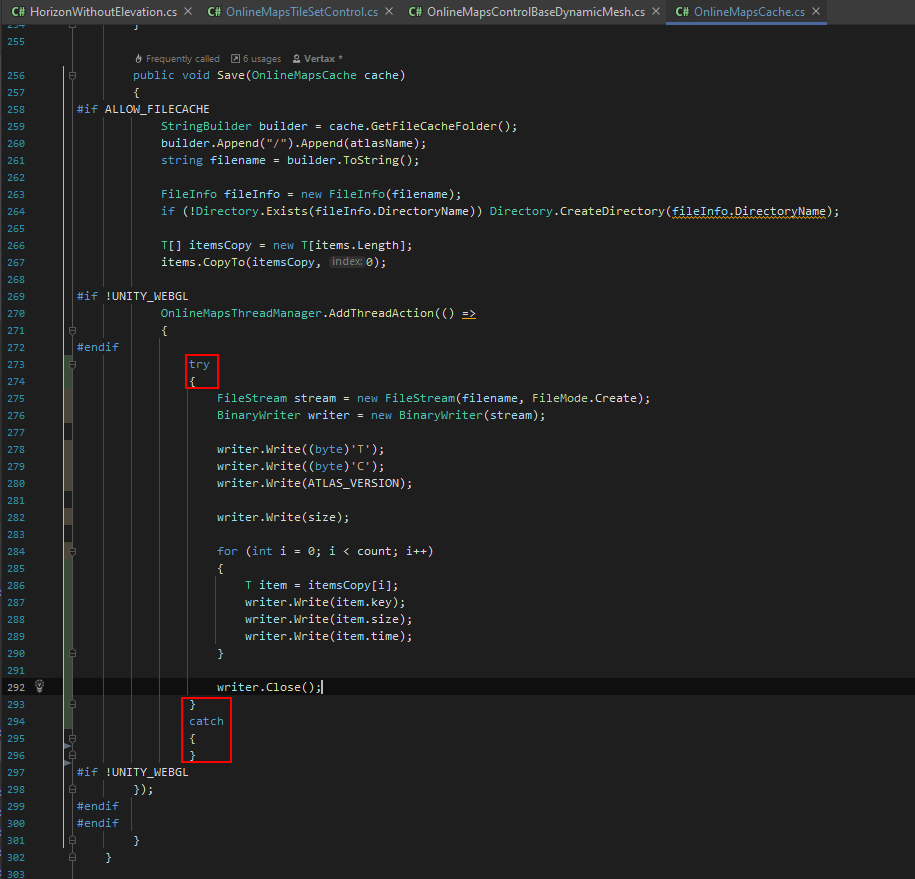Click line number 256 in the gutter
The image size is (915, 879).
tap(16, 75)
